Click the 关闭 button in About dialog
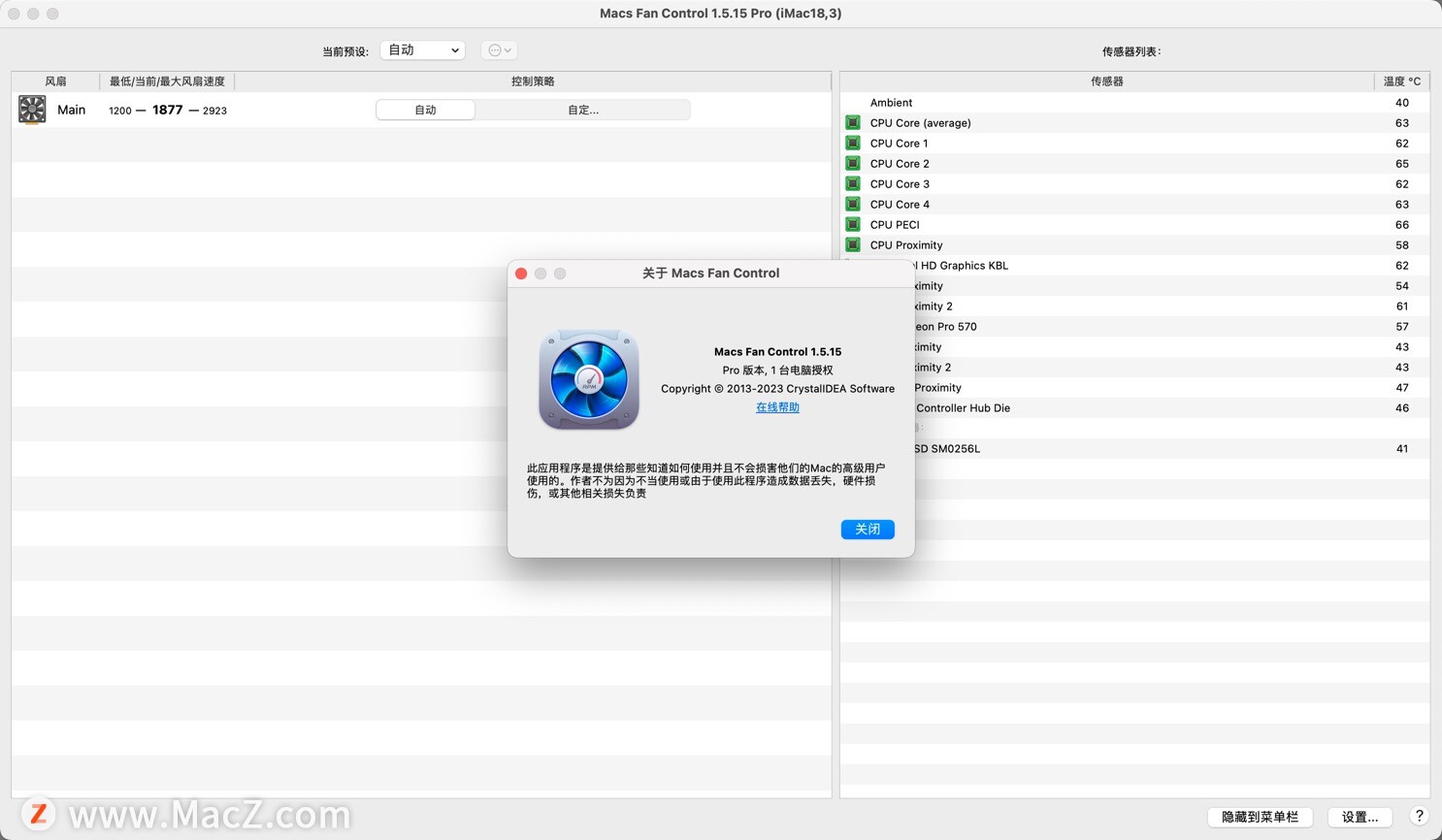Viewport: 1442px width, 840px height. coord(868,530)
